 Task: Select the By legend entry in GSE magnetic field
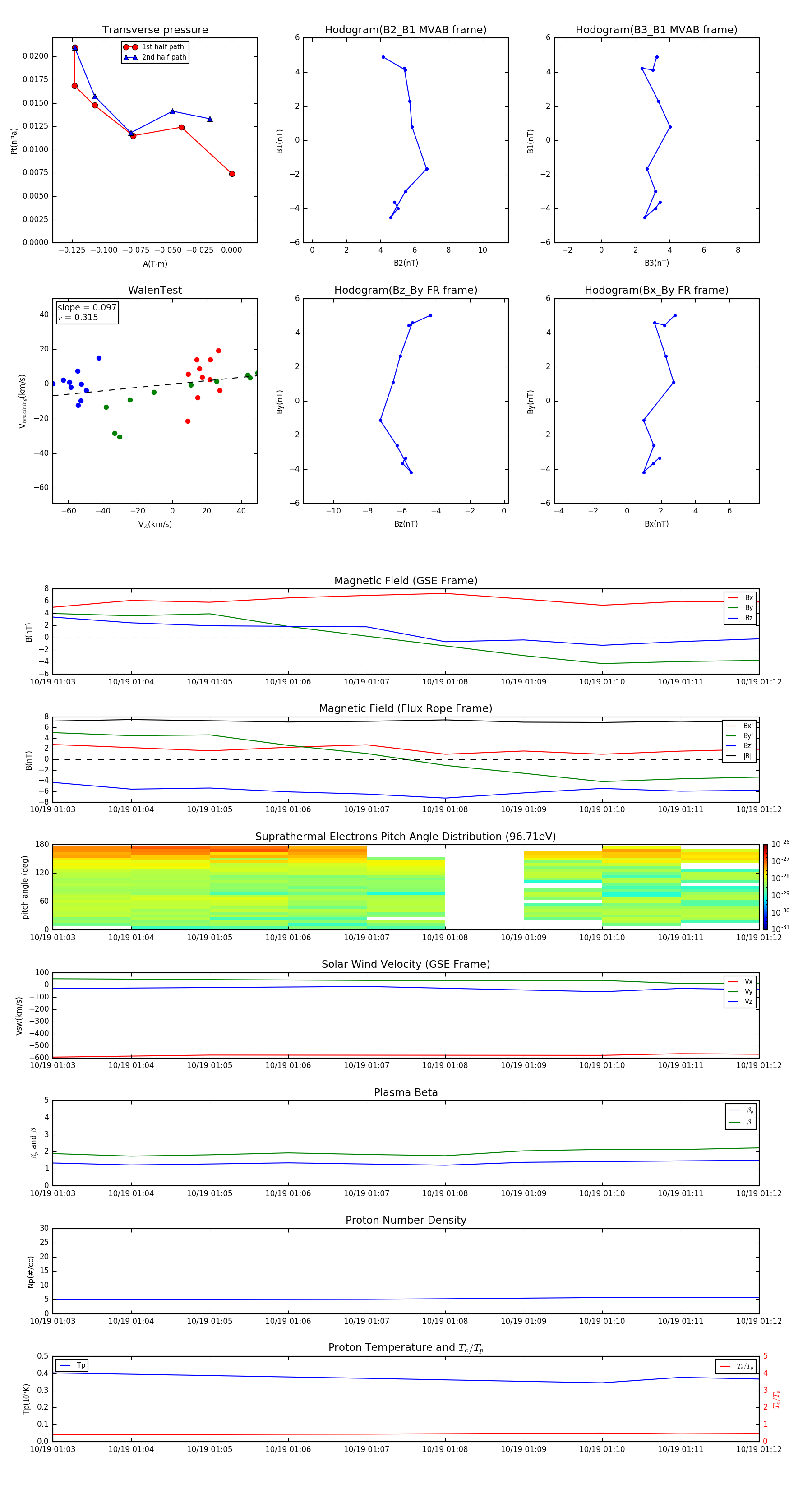tap(740, 607)
